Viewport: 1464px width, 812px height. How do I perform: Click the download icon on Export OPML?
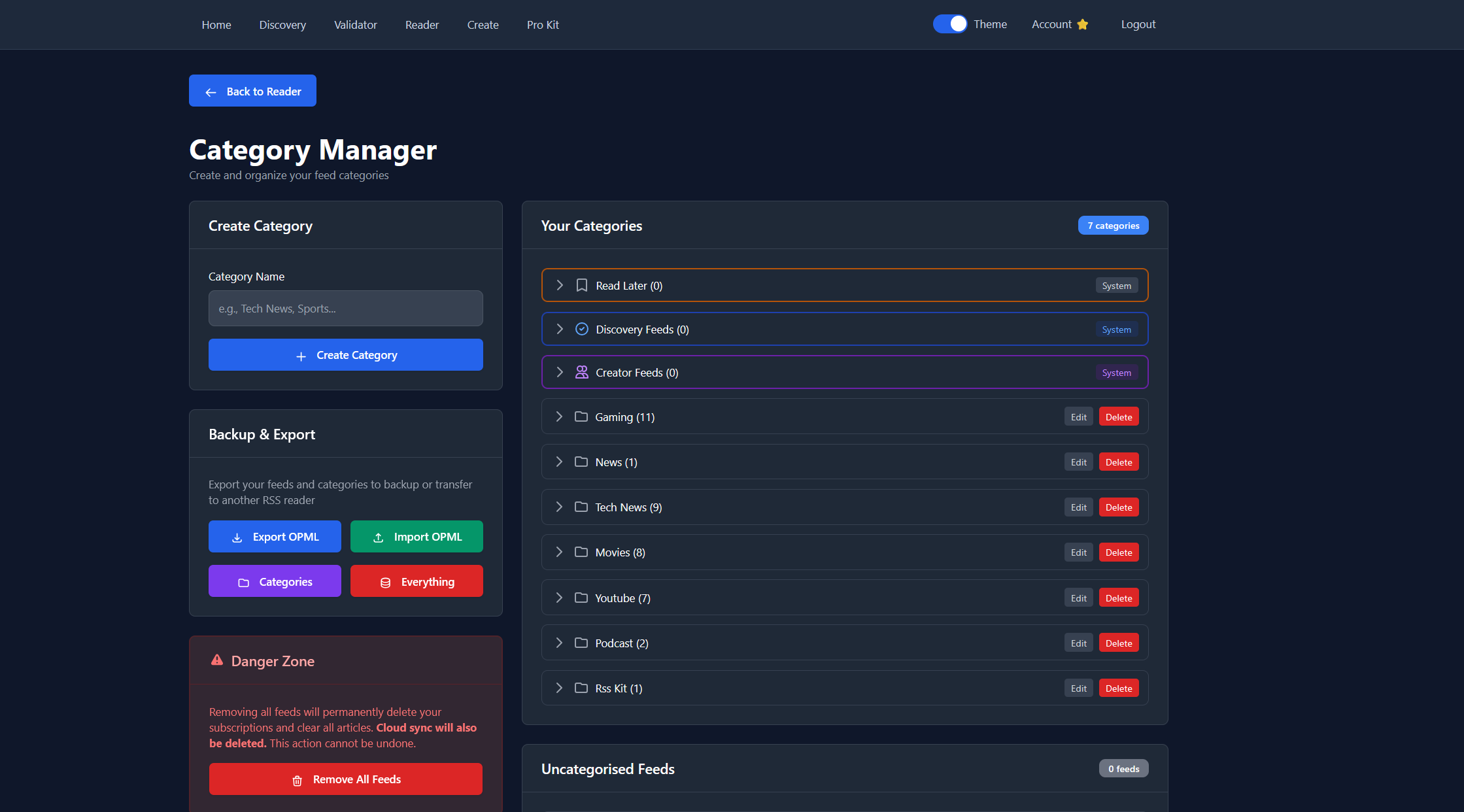[x=237, y=537]
